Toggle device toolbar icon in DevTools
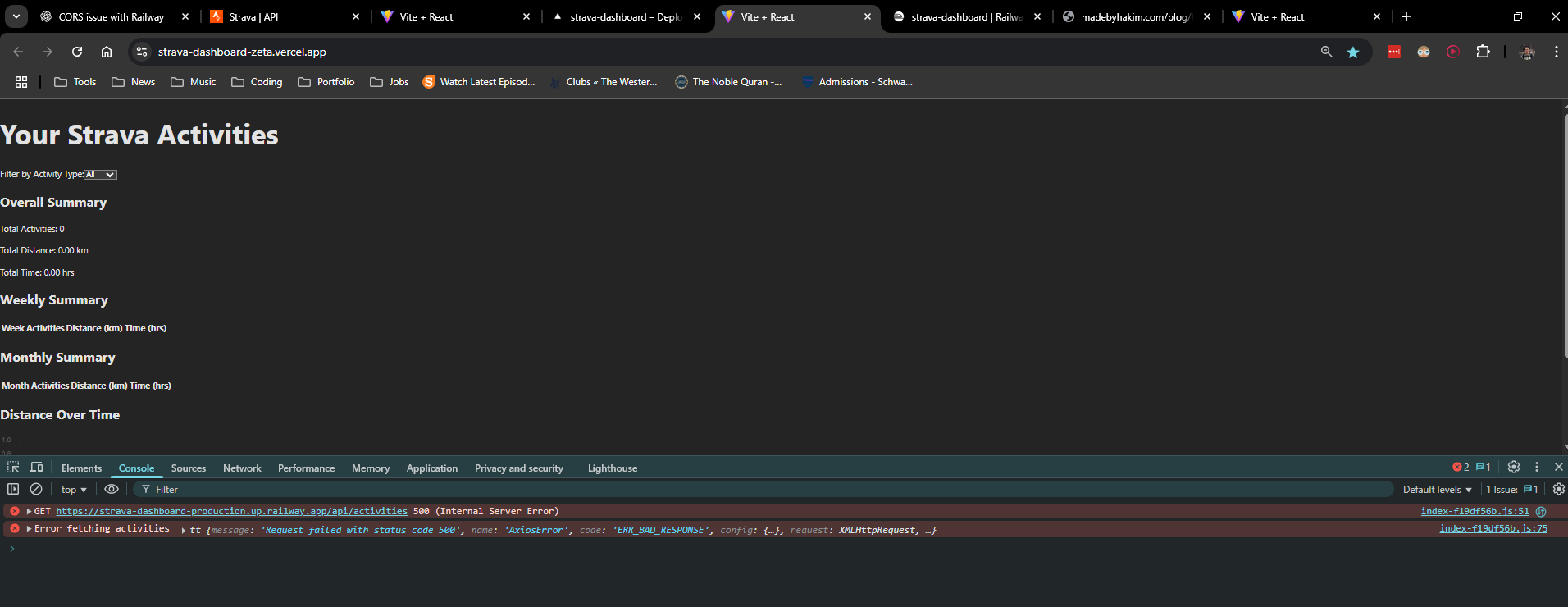The width and height of the screenshot is (1568, 607). pos(36,468)
